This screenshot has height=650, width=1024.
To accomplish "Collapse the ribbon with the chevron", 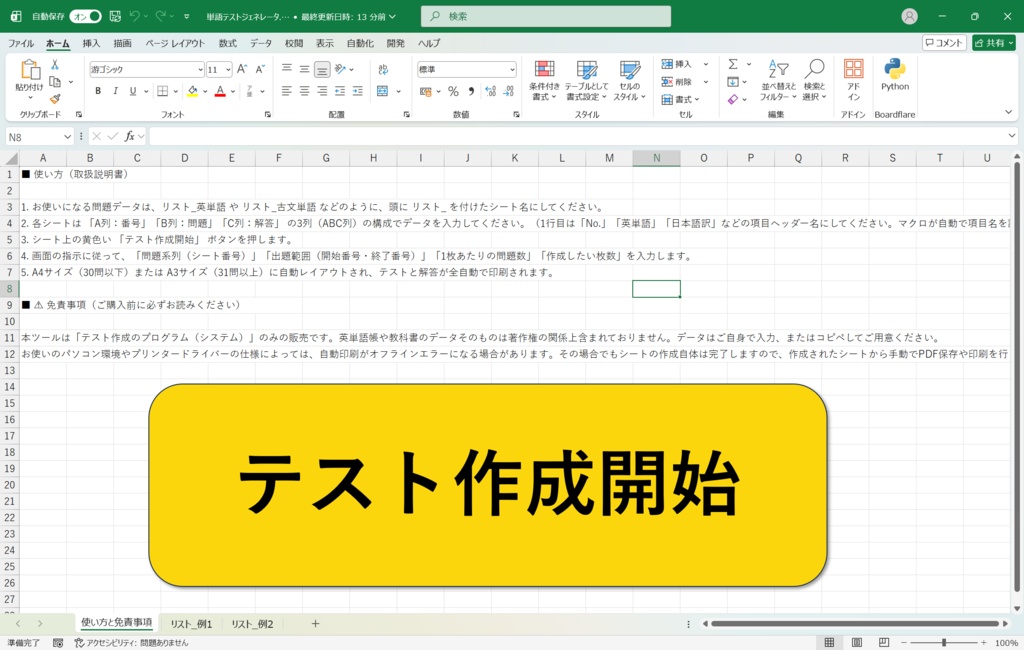I will (x=1008, y=112).
